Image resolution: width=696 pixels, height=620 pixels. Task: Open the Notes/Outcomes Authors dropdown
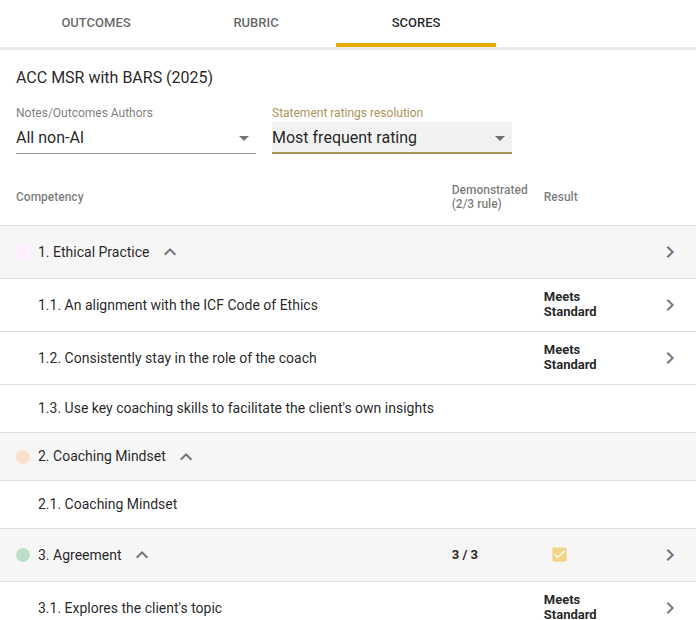point(136,138)
